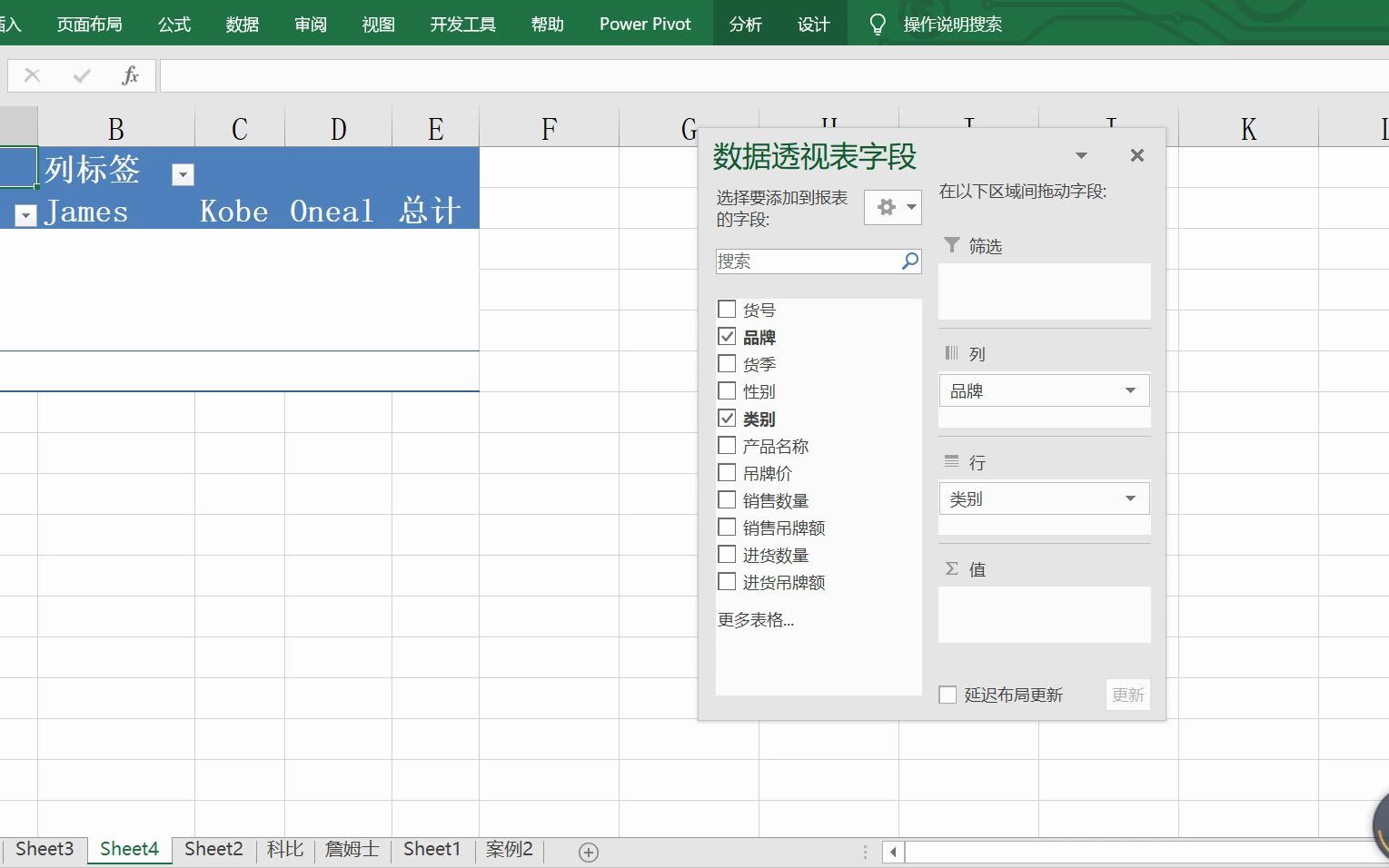Viewport: 1389px width, 868px height.
Task: Switch to the 科比 worksheet tab
Action: [x=285, y=849]
